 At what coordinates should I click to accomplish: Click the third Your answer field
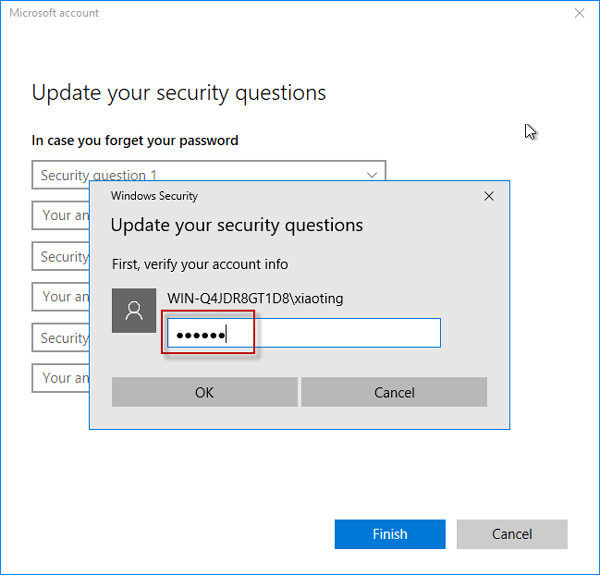[x=60, y=378]
